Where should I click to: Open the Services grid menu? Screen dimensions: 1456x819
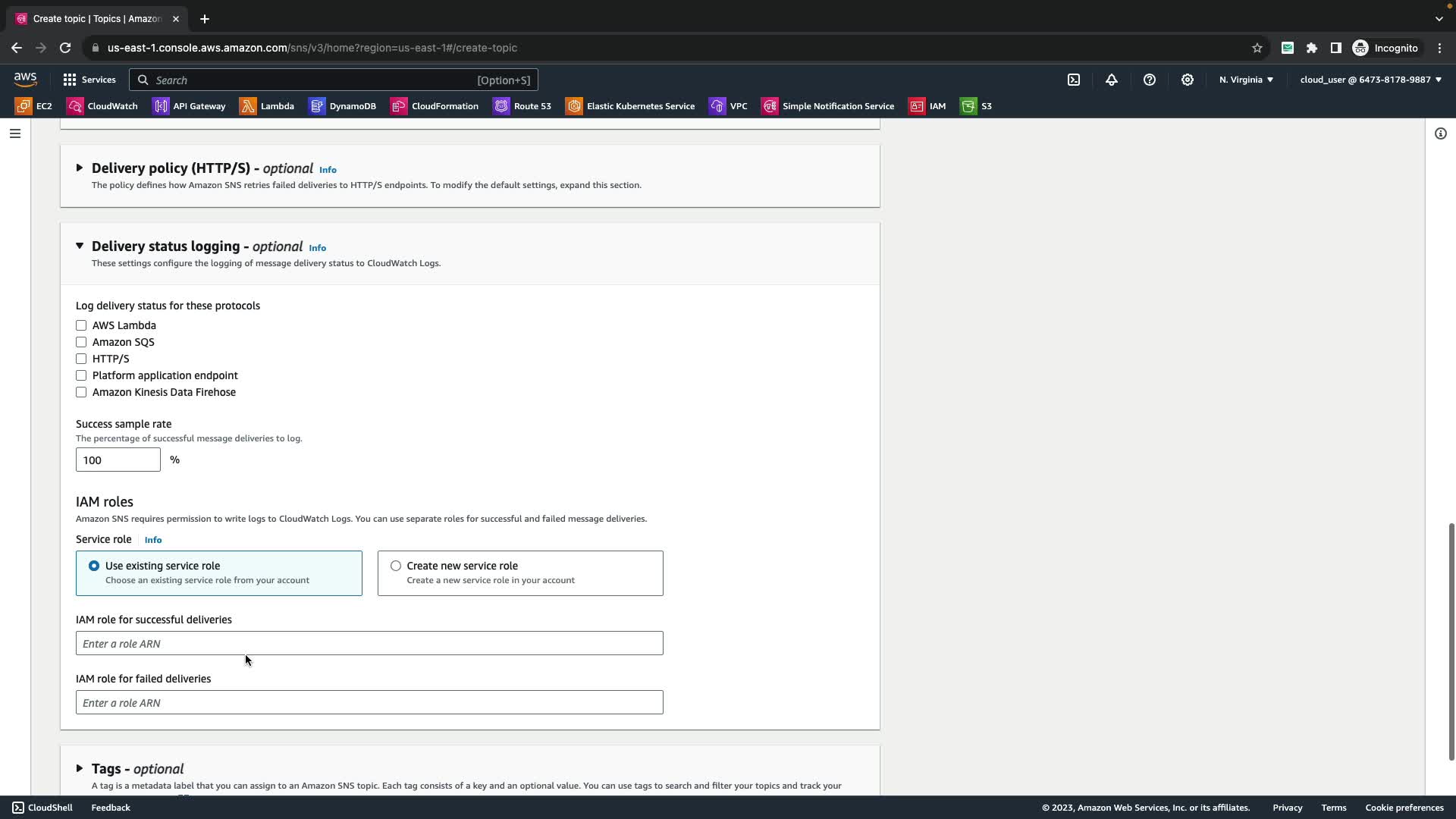click(x=89, y=80)
